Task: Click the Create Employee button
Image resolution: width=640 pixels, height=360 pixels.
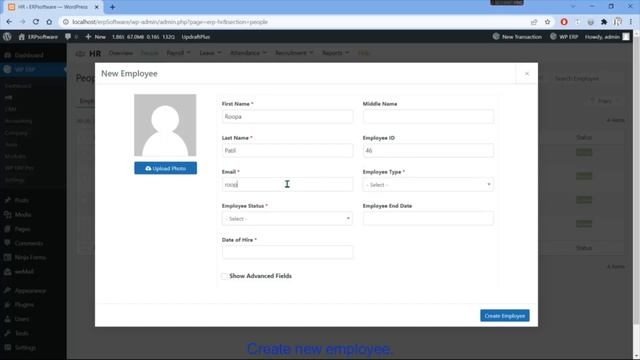Action: click(504, 316)
